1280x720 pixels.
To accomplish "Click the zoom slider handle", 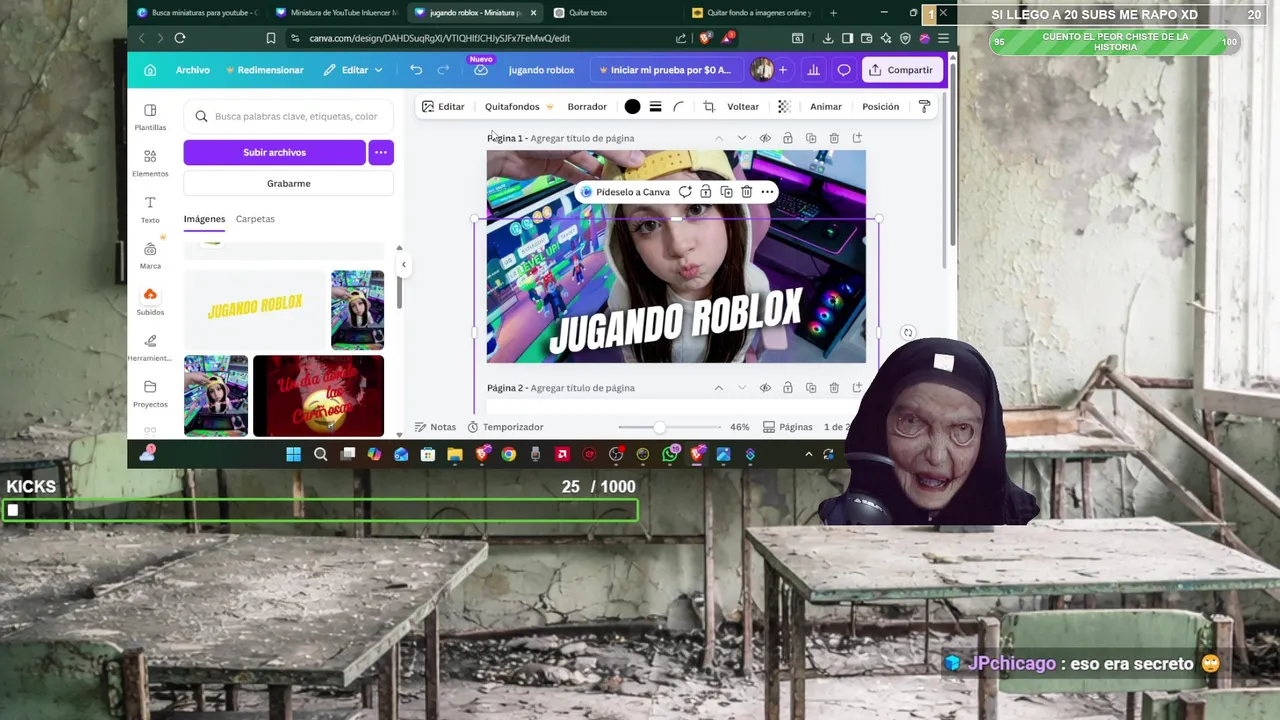I will click(659, 427).
